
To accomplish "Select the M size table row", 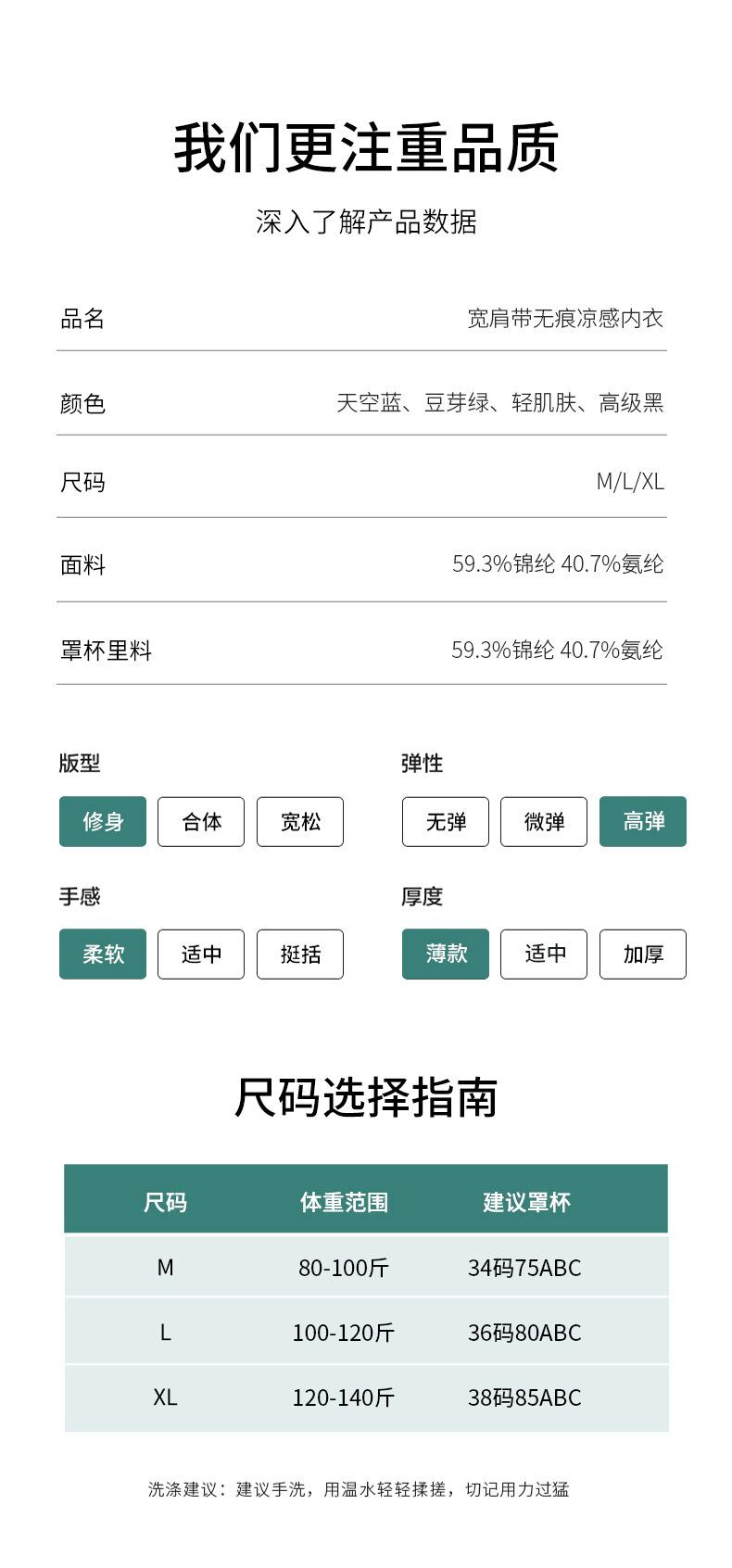I will pos(366,1267).
